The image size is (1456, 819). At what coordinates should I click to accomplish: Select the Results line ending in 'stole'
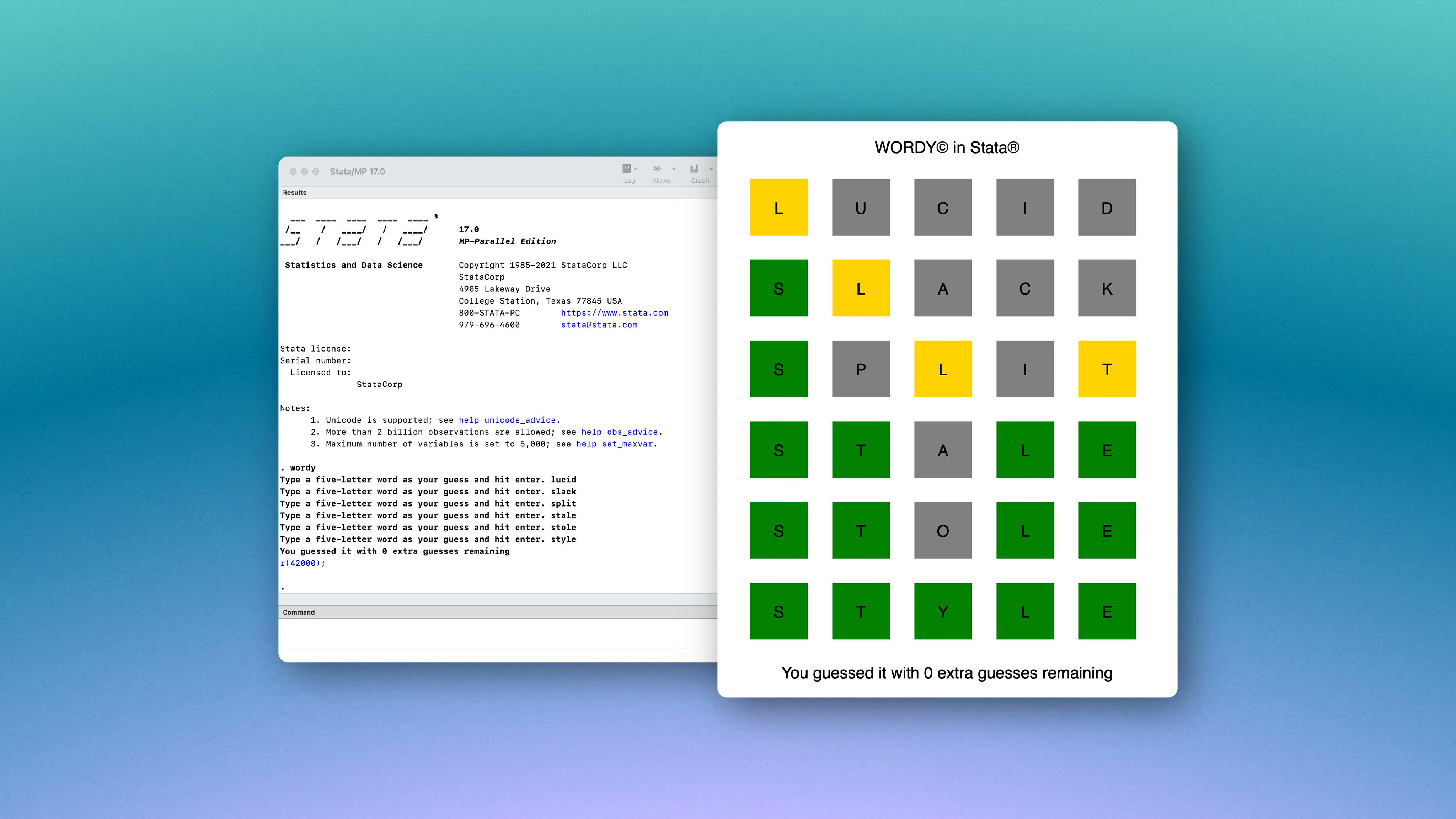click(428, 528)
